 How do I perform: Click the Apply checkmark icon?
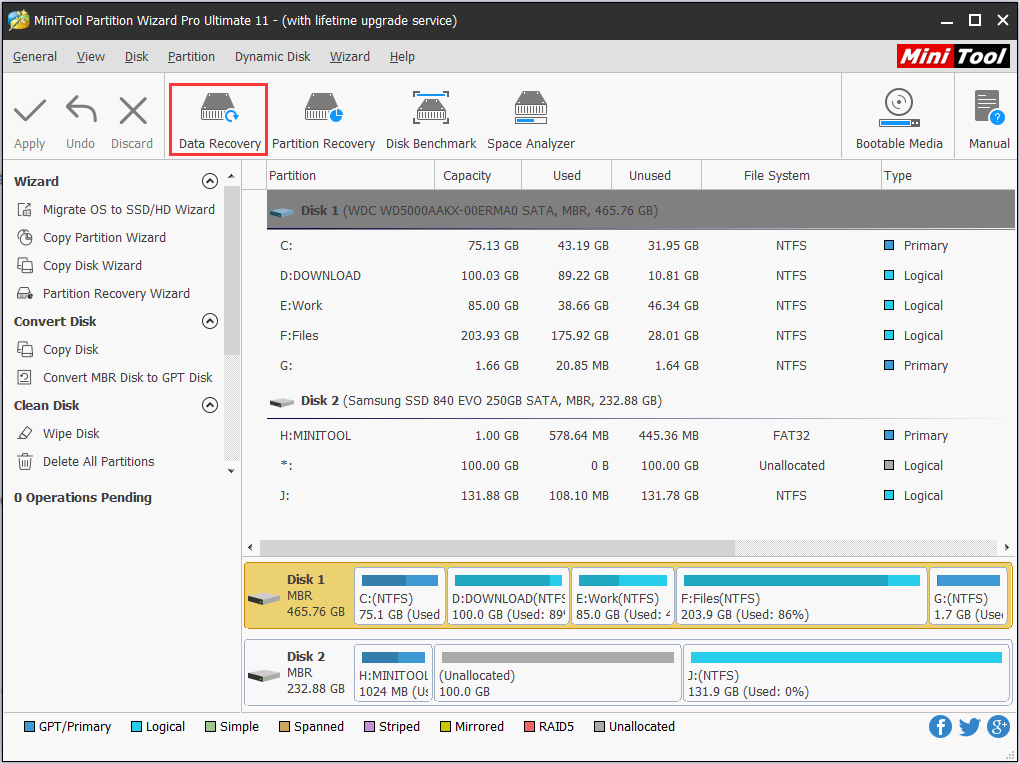[30, 111]
